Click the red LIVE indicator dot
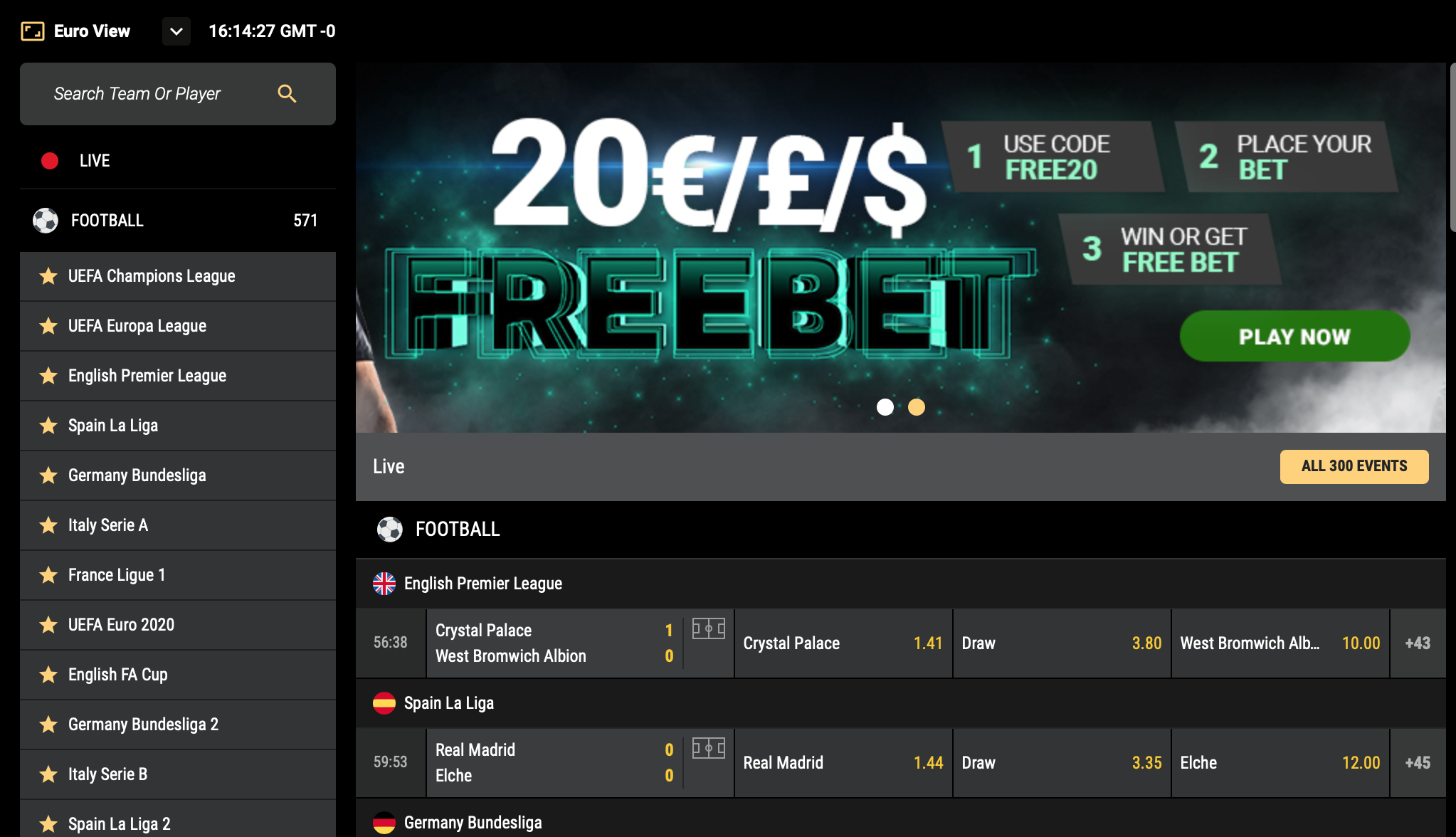The width and height of the screenshot is (1456, 837). [50, 161]
